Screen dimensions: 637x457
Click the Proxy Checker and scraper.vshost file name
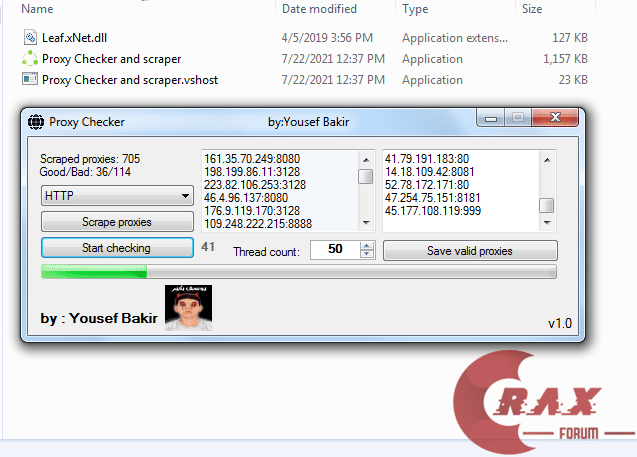(x=130, y=80)
